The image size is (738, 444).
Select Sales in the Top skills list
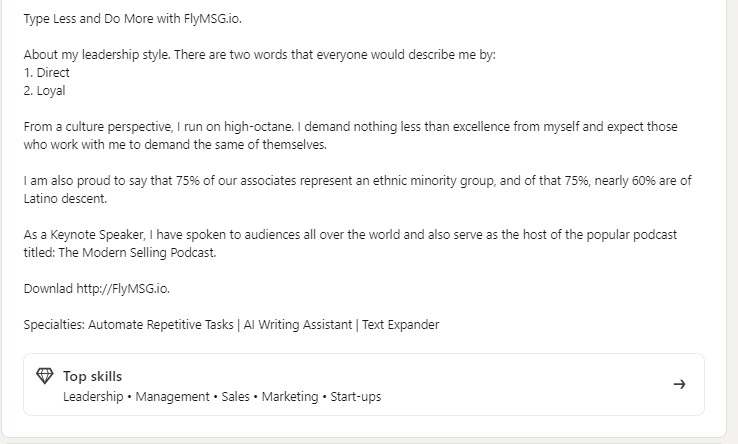[x=235, y=396]
